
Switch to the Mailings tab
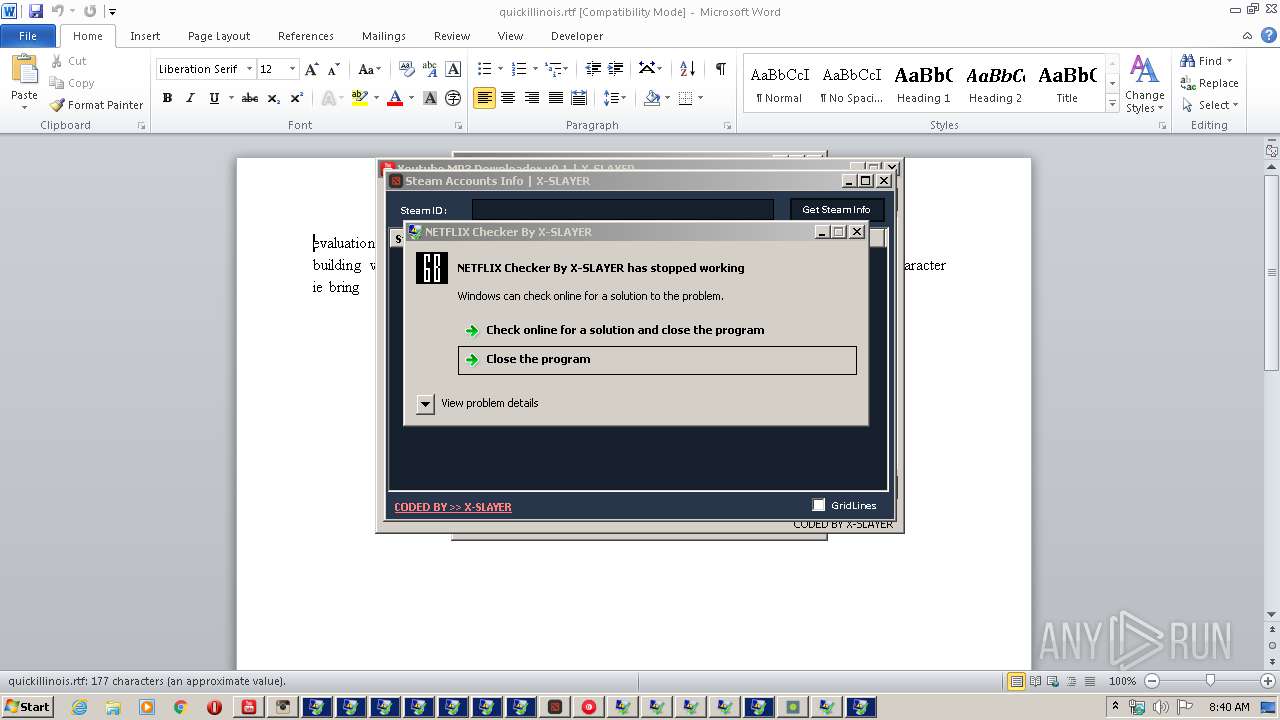click(x=384, y=36)
